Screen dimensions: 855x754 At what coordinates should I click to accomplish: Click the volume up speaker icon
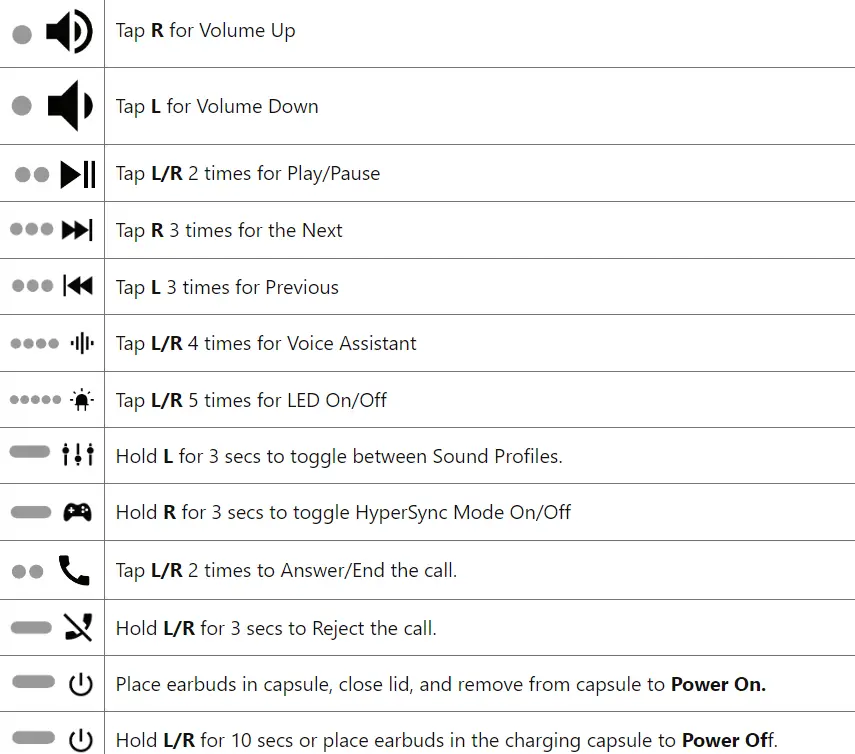point(69,32)
